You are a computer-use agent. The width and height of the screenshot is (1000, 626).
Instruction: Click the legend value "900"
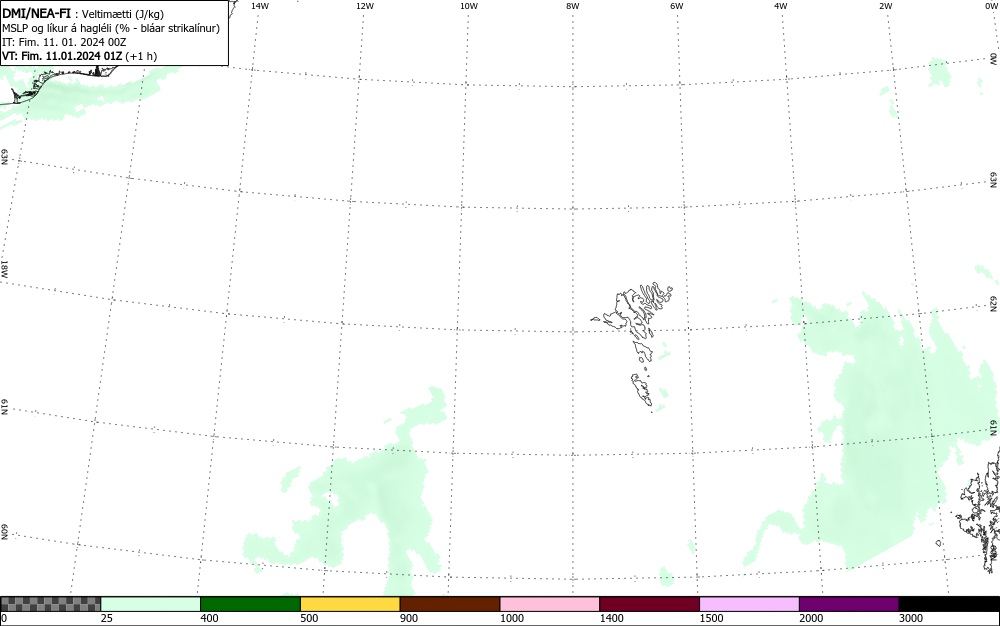coord(409,618)
